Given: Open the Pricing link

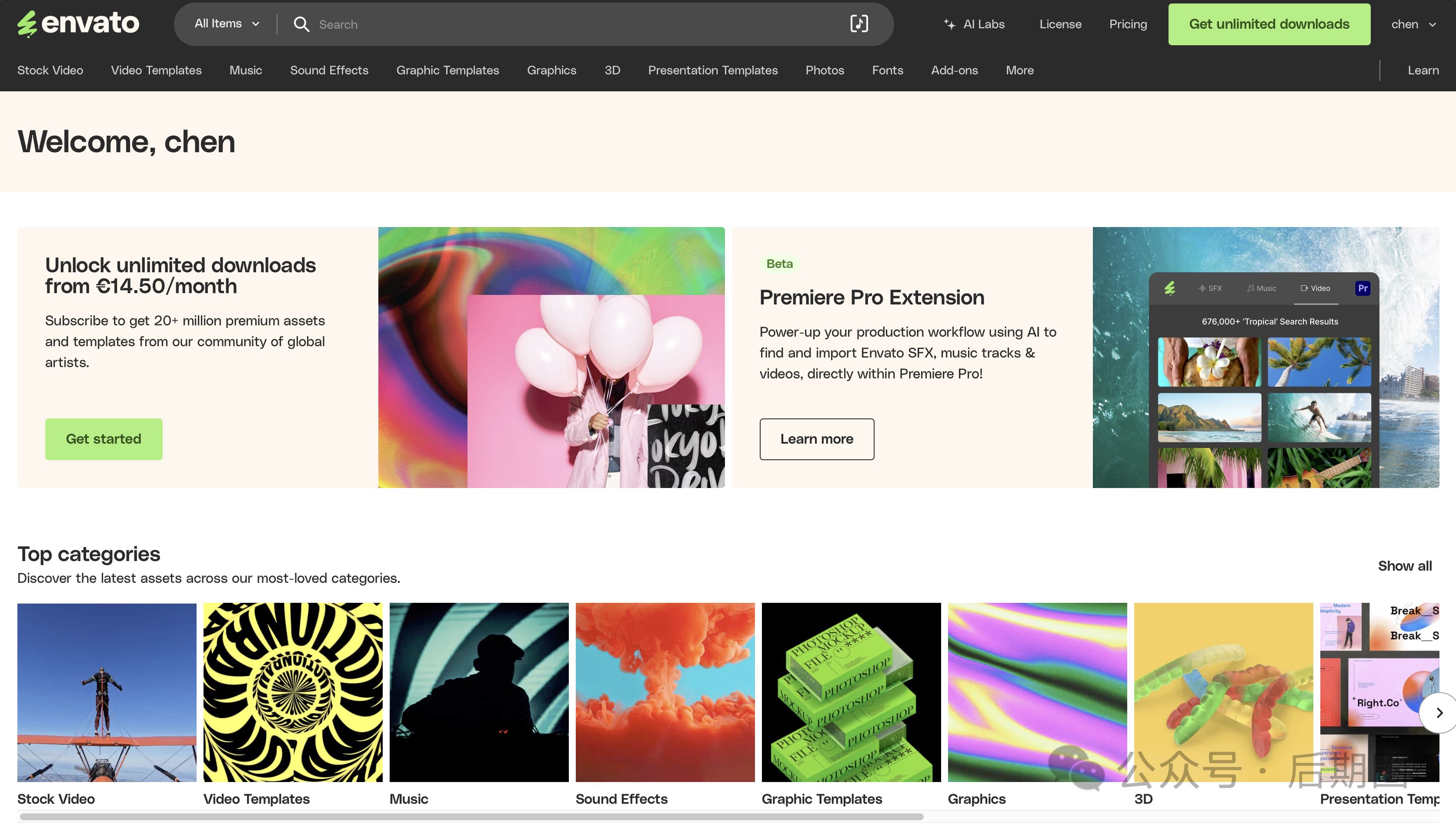Looking at the screenshot, I should pyautogui.click(x=1128, y=24).
